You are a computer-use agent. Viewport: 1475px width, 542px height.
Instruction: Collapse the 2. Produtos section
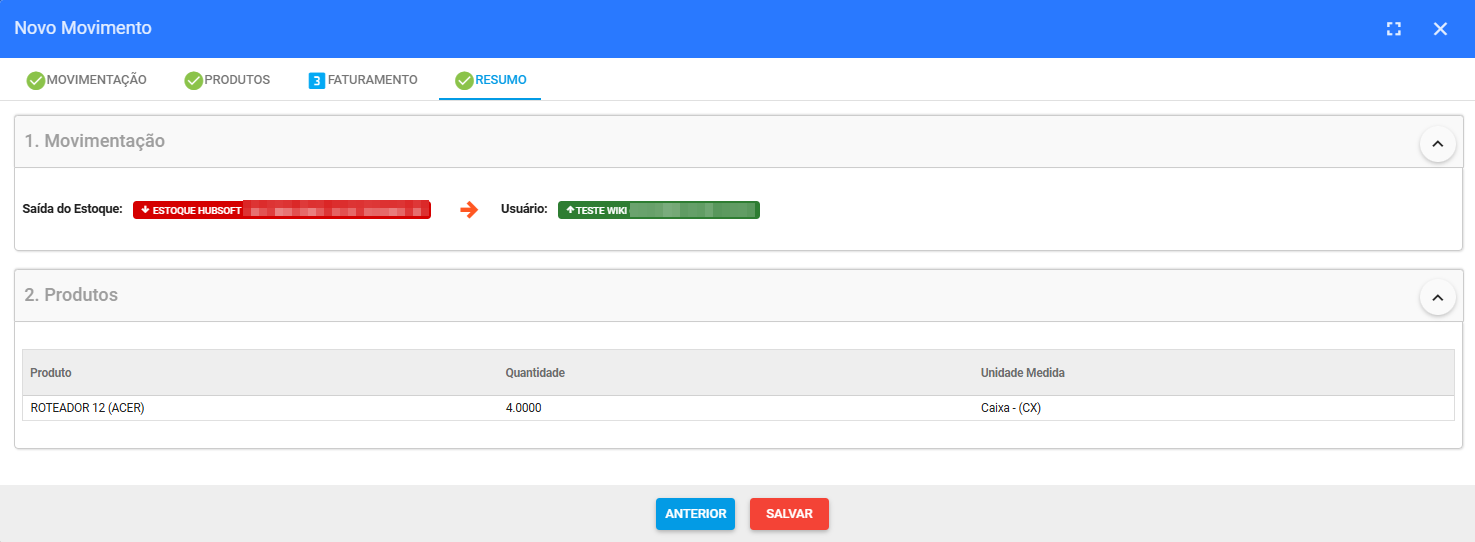[1437, 298]
